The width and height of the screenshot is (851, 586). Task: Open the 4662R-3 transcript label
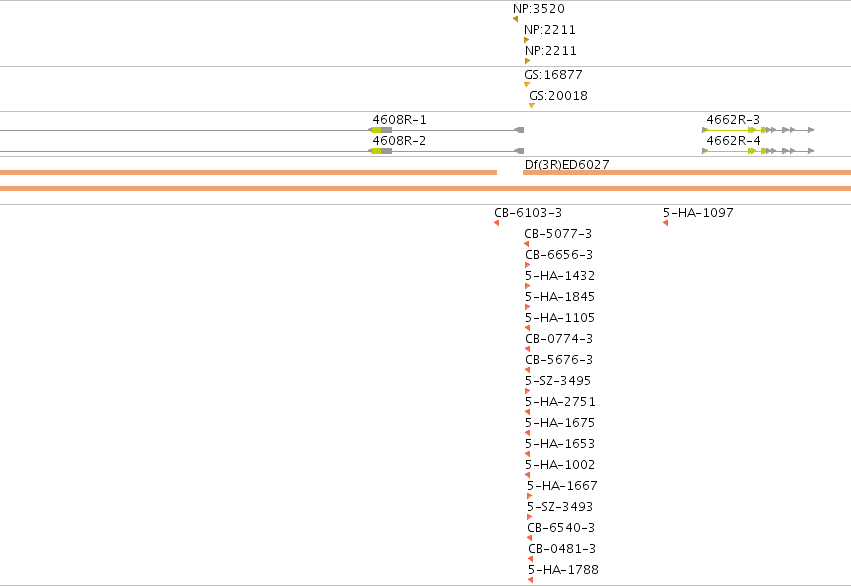733,119
